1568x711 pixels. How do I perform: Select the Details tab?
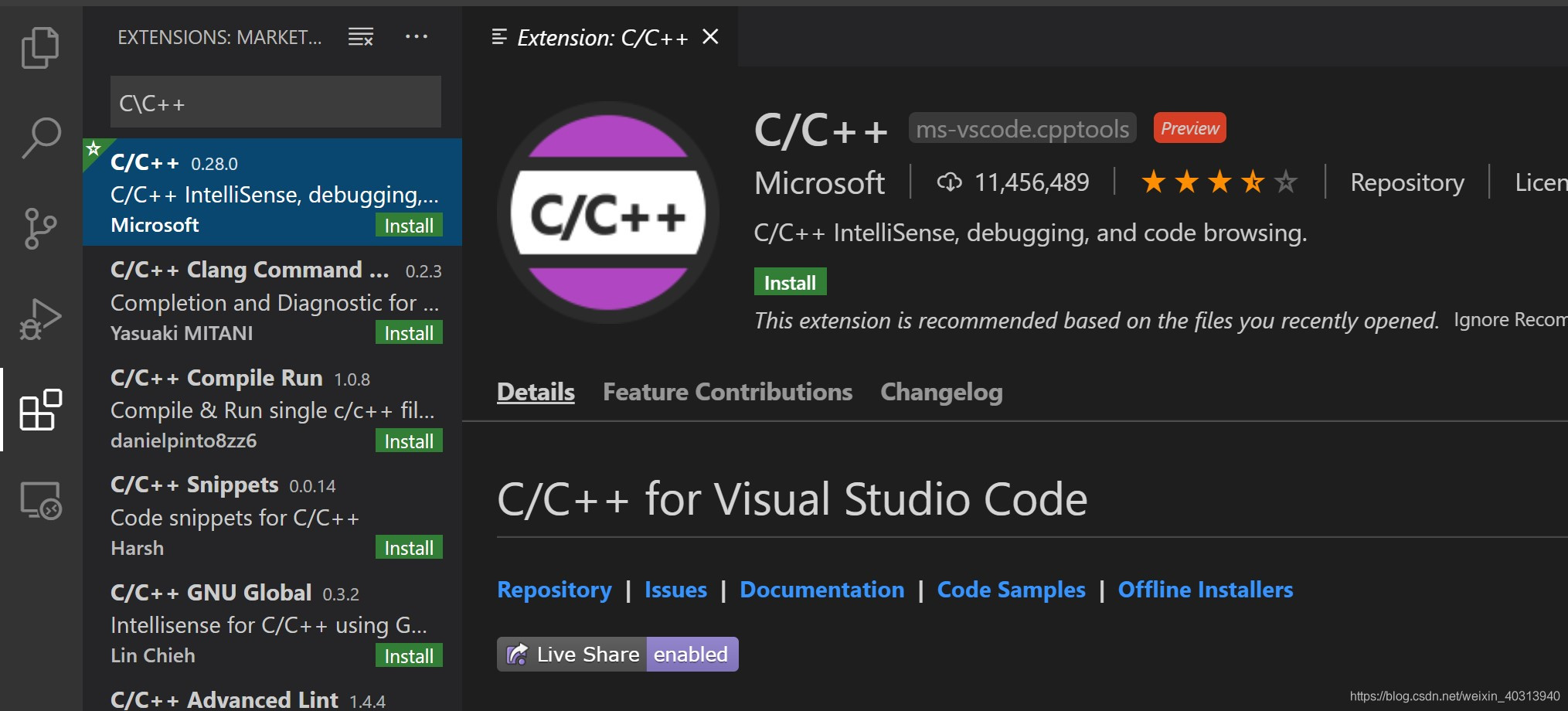tap(536, 392)
